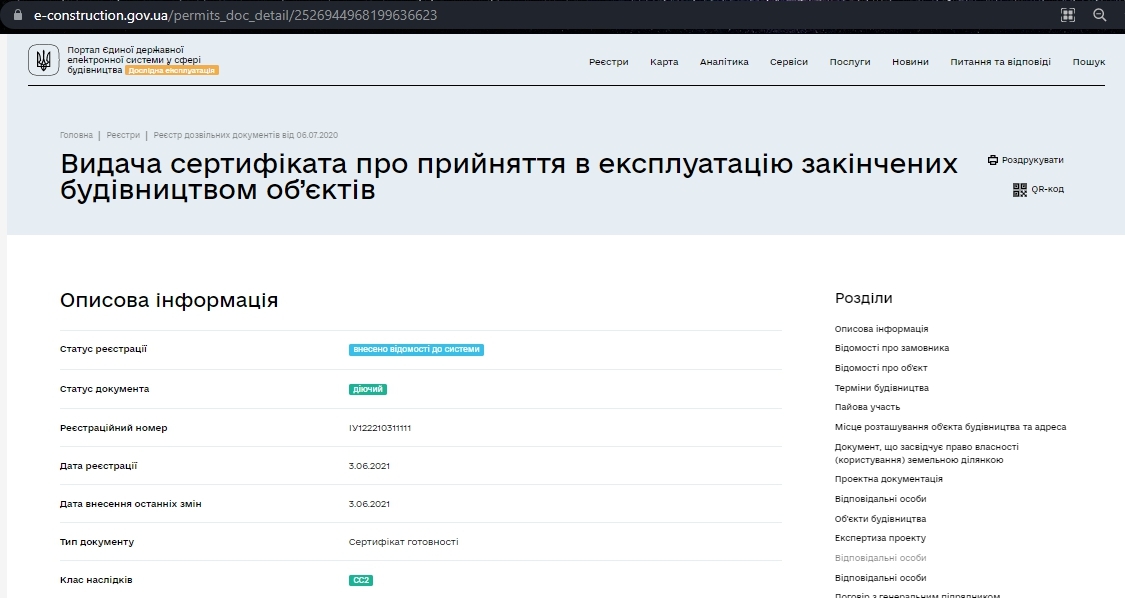Open Питання та відповіді page

(x=1000, y=62)
